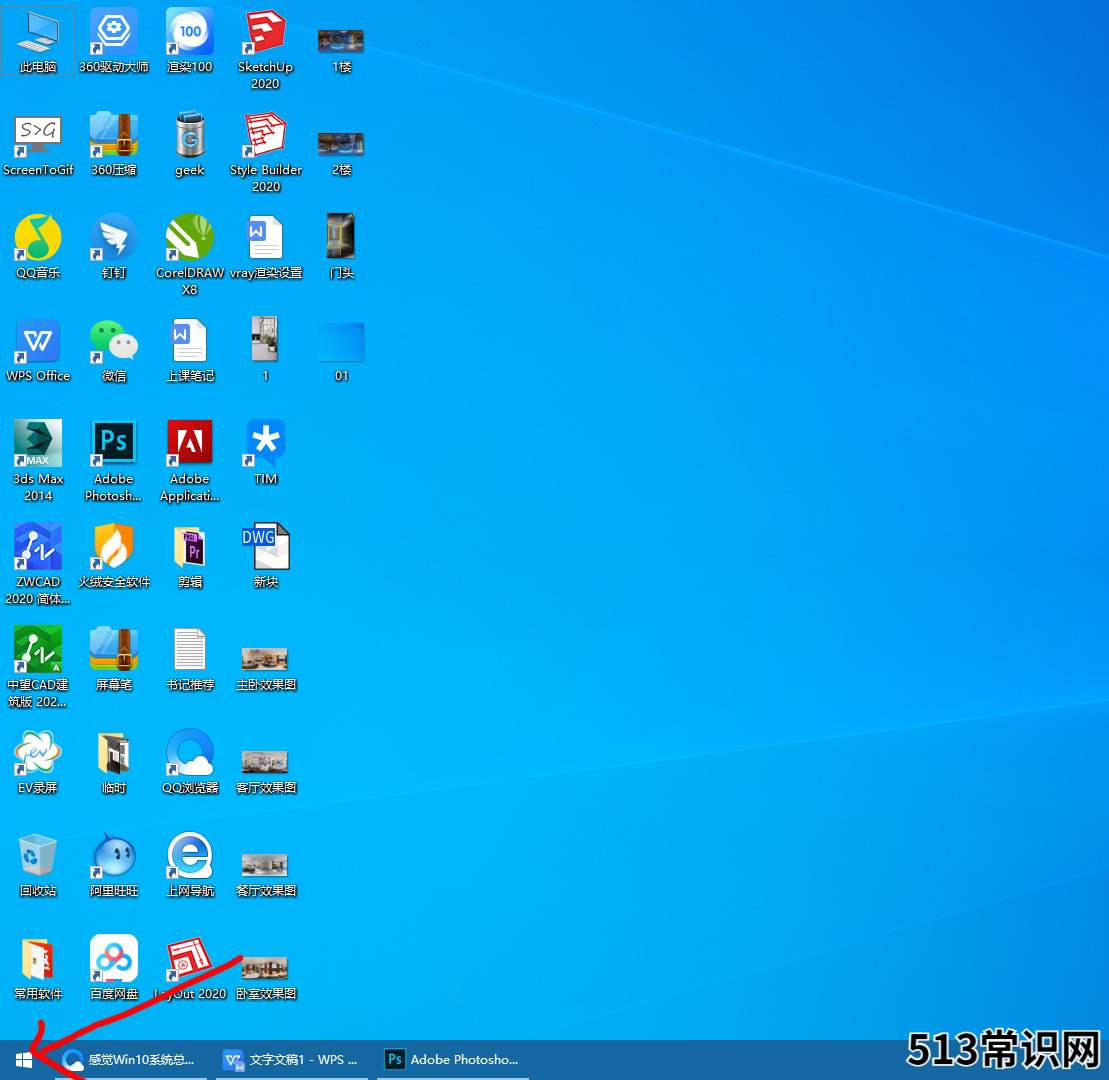Switch to the Adobe Photoshop taskbar window
The image size is (1109, 1080).
(453, 1059)
